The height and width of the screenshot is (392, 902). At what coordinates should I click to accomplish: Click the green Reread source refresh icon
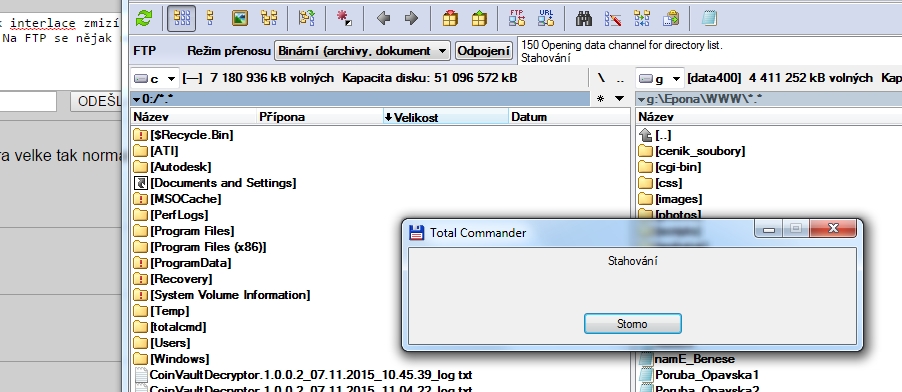point(143,19)
